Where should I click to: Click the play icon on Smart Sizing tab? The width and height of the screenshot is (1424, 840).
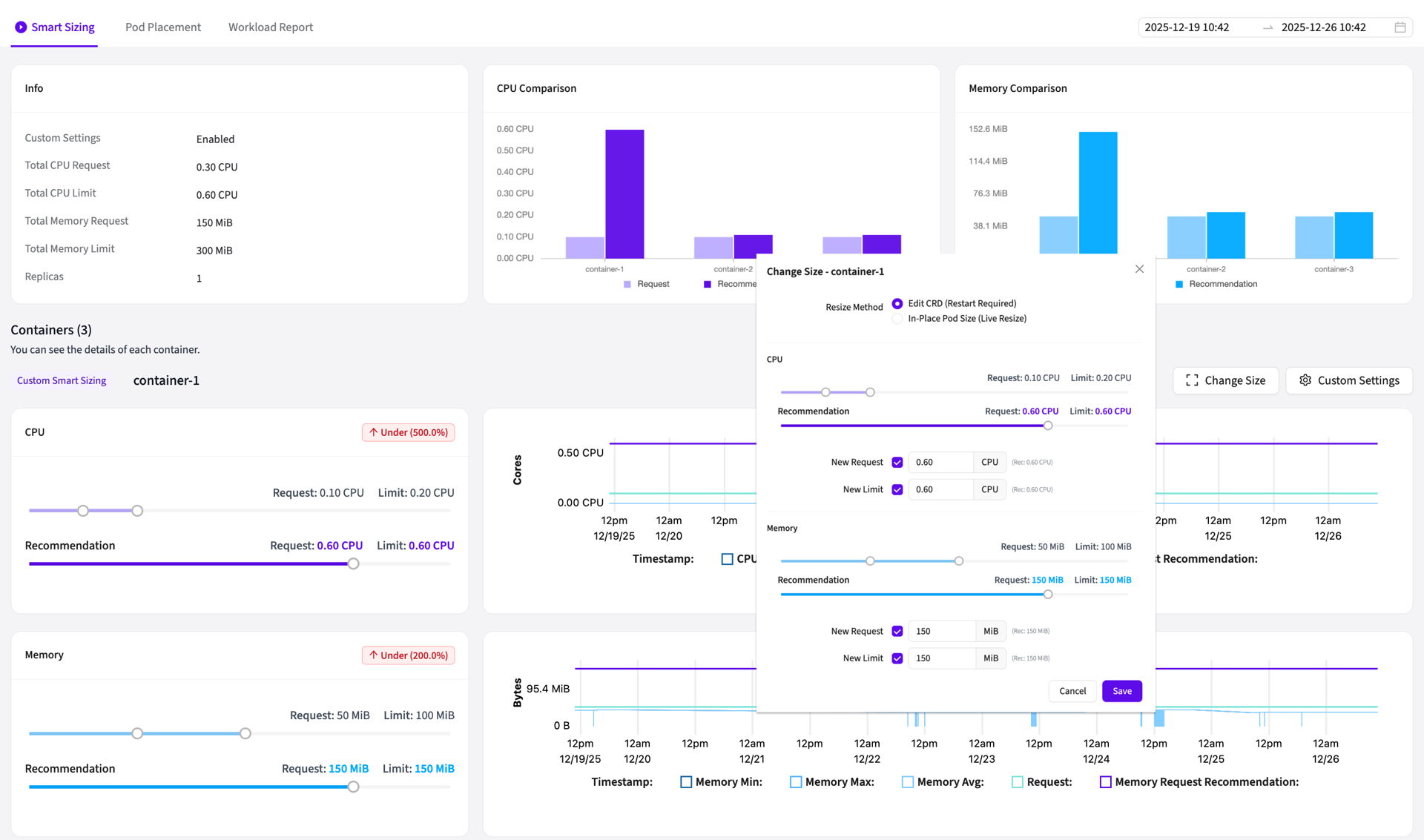[21, 27]
